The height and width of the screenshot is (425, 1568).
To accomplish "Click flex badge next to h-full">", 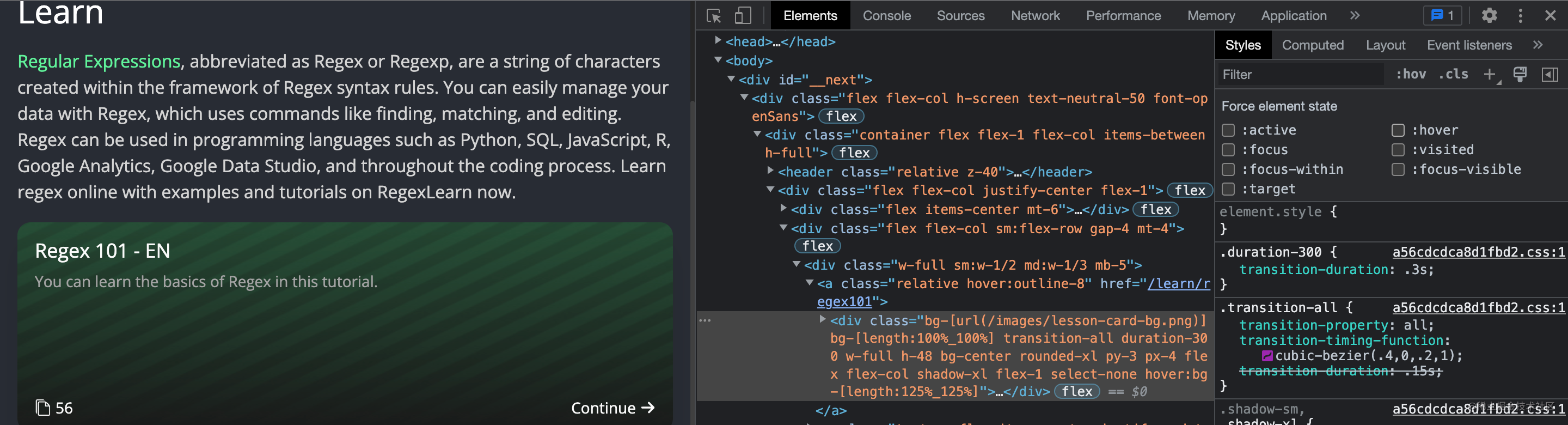I will coord(855,153).
